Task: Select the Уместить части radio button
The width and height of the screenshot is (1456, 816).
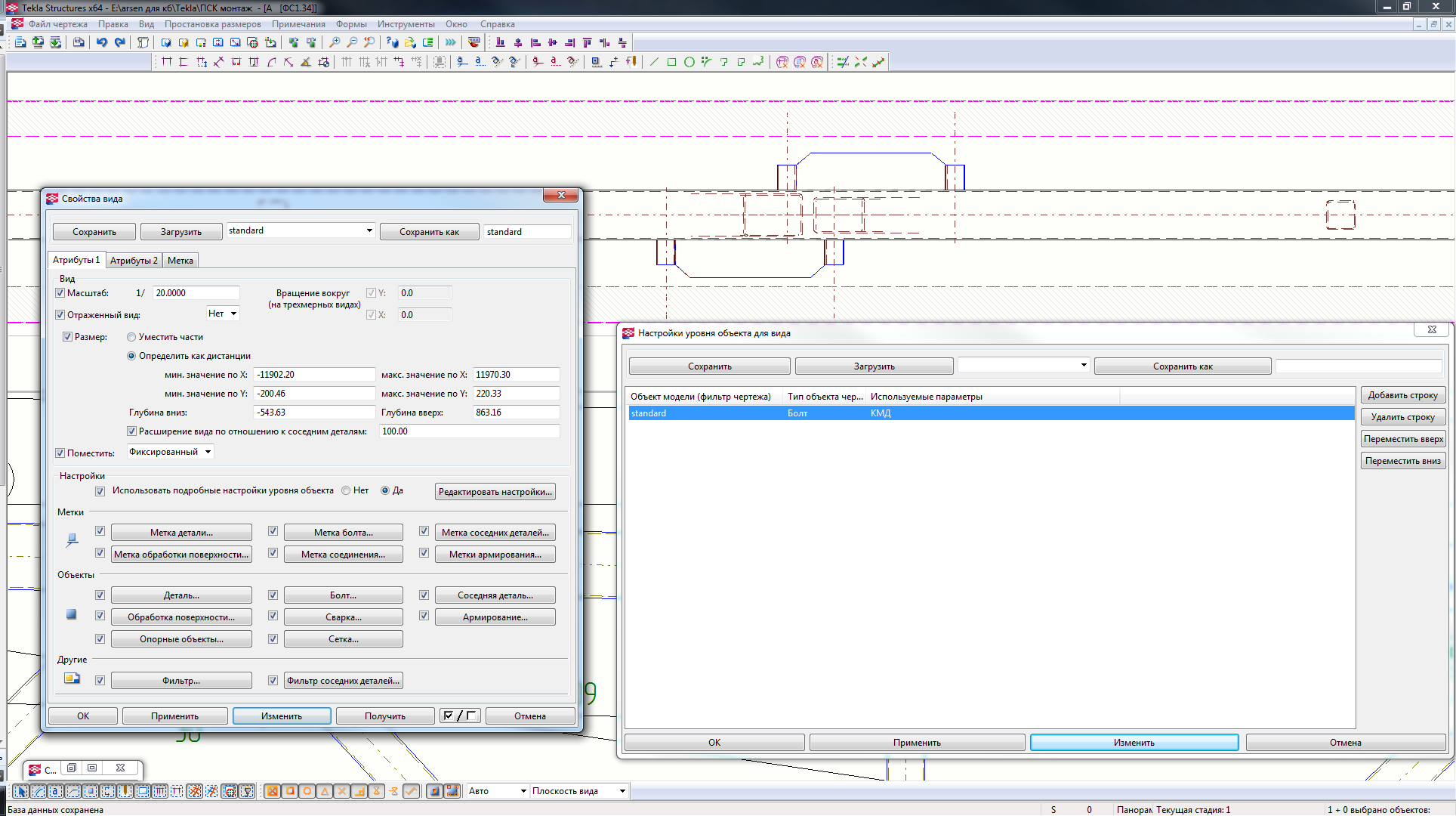Action: [x=131, y=337]
